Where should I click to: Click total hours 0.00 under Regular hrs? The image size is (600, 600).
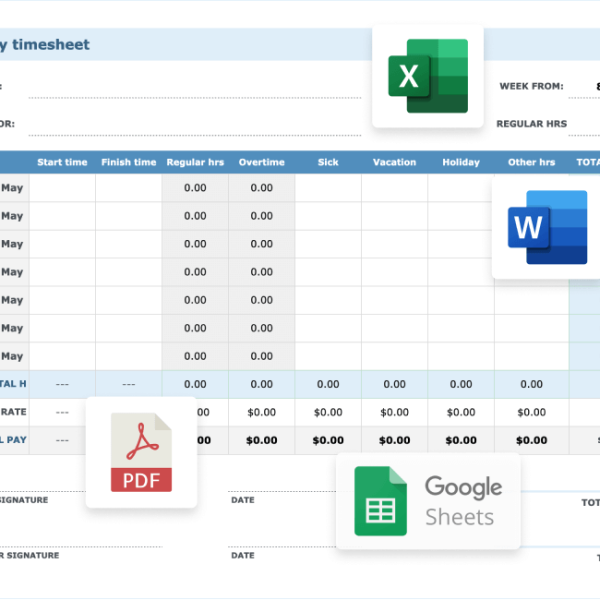(195, 384)
